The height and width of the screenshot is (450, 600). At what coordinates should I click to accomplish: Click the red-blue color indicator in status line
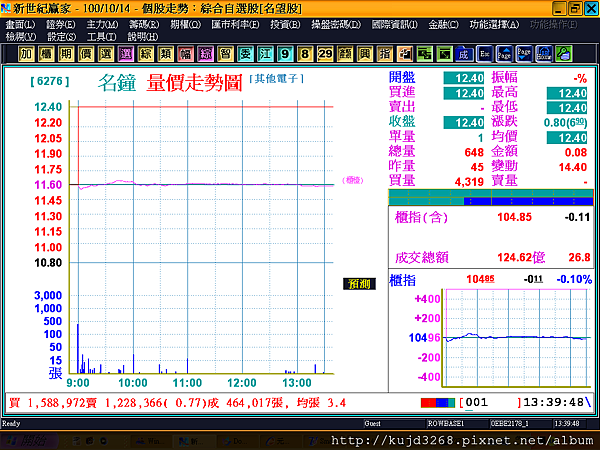tap(438, 403)
